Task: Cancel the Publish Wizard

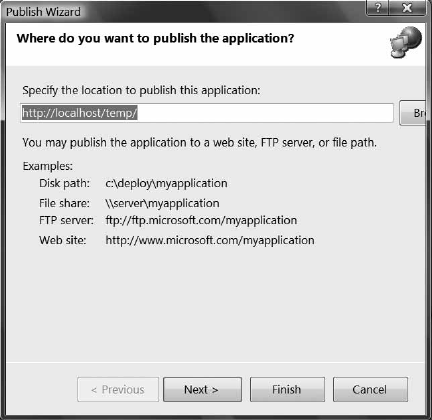Action: (370, 389)
